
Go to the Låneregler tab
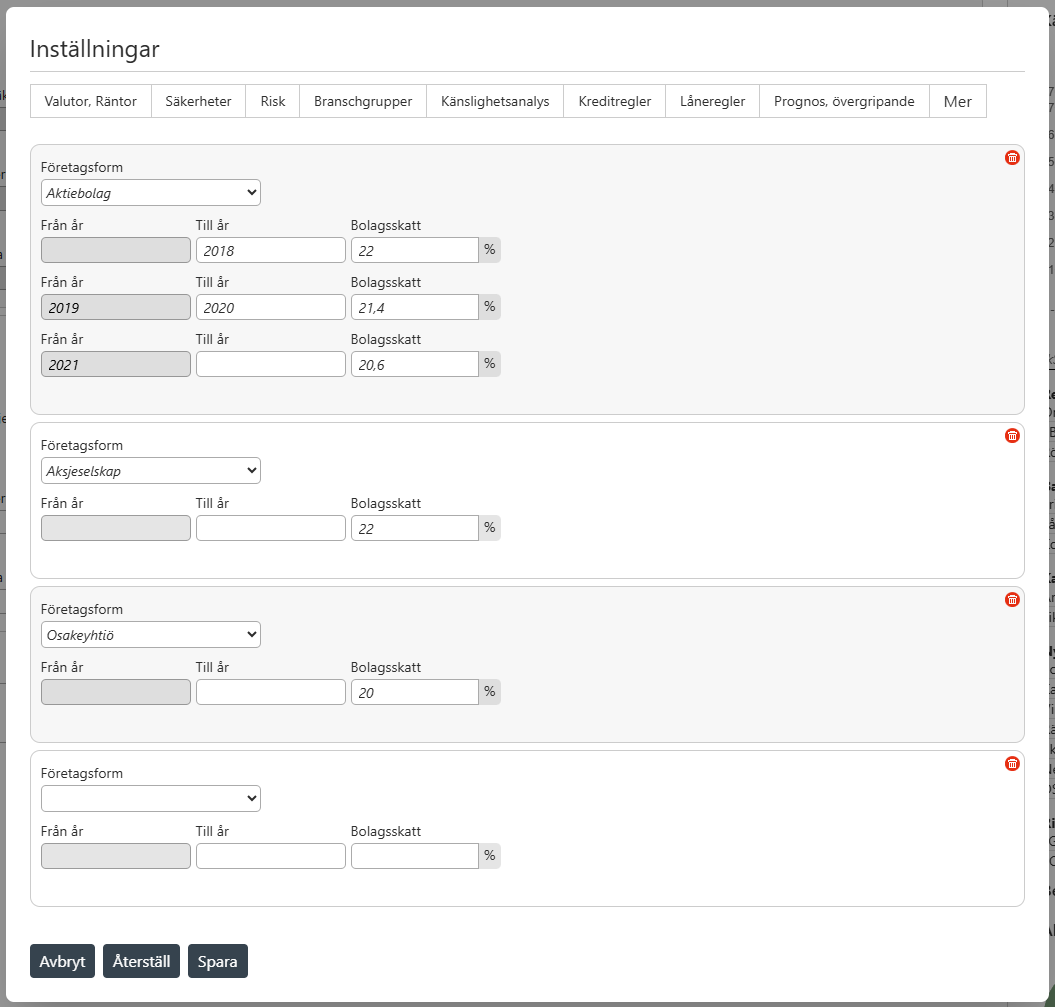(x=713, y=102)
